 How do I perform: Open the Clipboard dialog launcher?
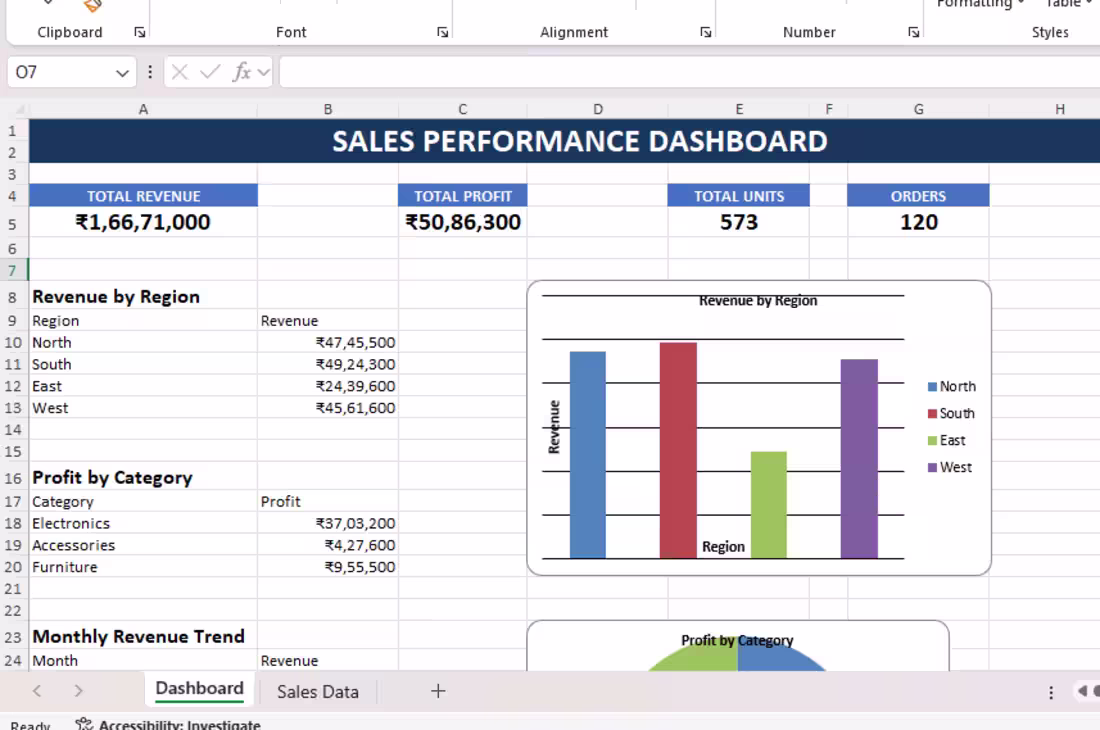(140, 32)
